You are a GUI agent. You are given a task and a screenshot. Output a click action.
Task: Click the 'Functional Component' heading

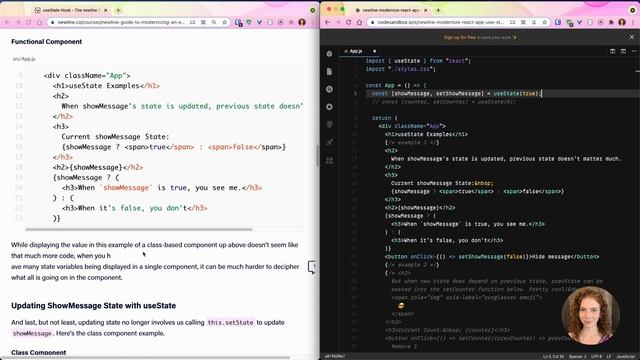click(47, 42)
